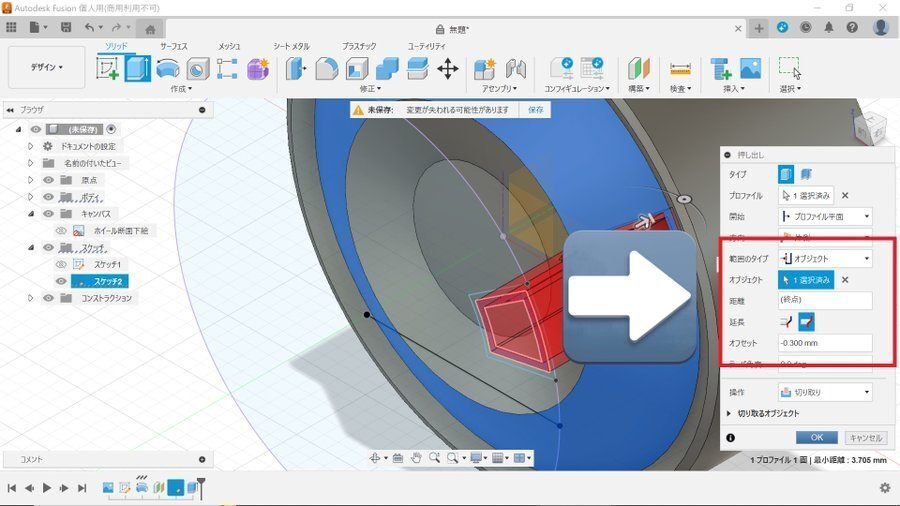Image resolution: width=900 pixels, height=506 pixels.
Task: Switch to the サーフェス tab
Action: pos(173,46)
